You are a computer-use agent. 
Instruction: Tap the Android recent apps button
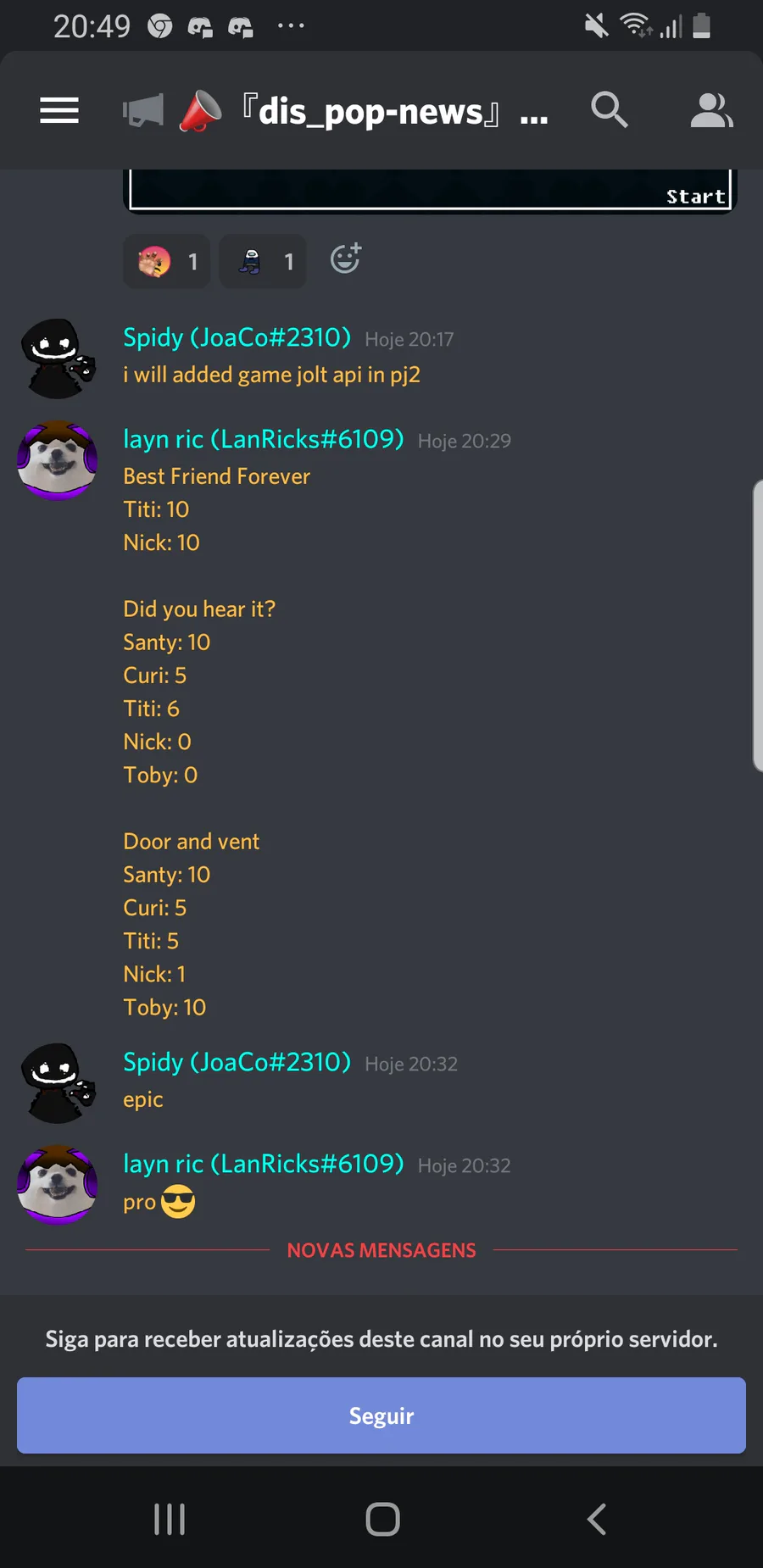(170, 1519)
